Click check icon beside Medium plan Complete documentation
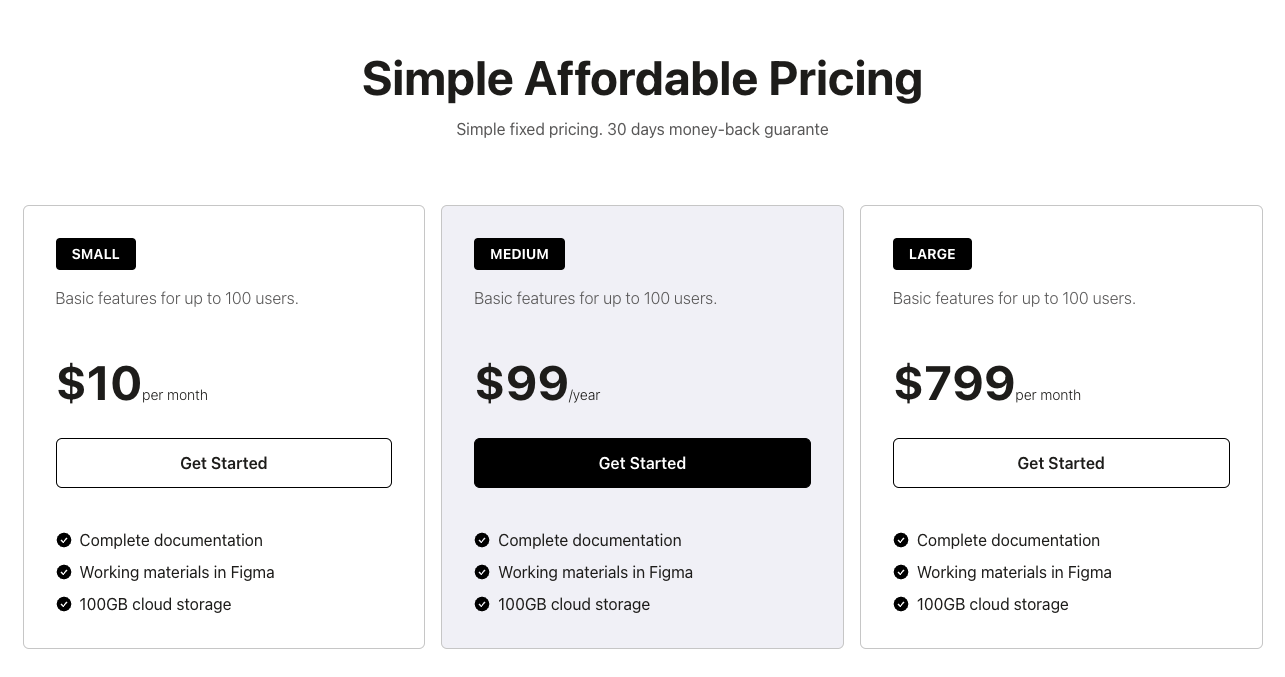The height and width of the screenshot is (677, 1285). pos(482,540)
